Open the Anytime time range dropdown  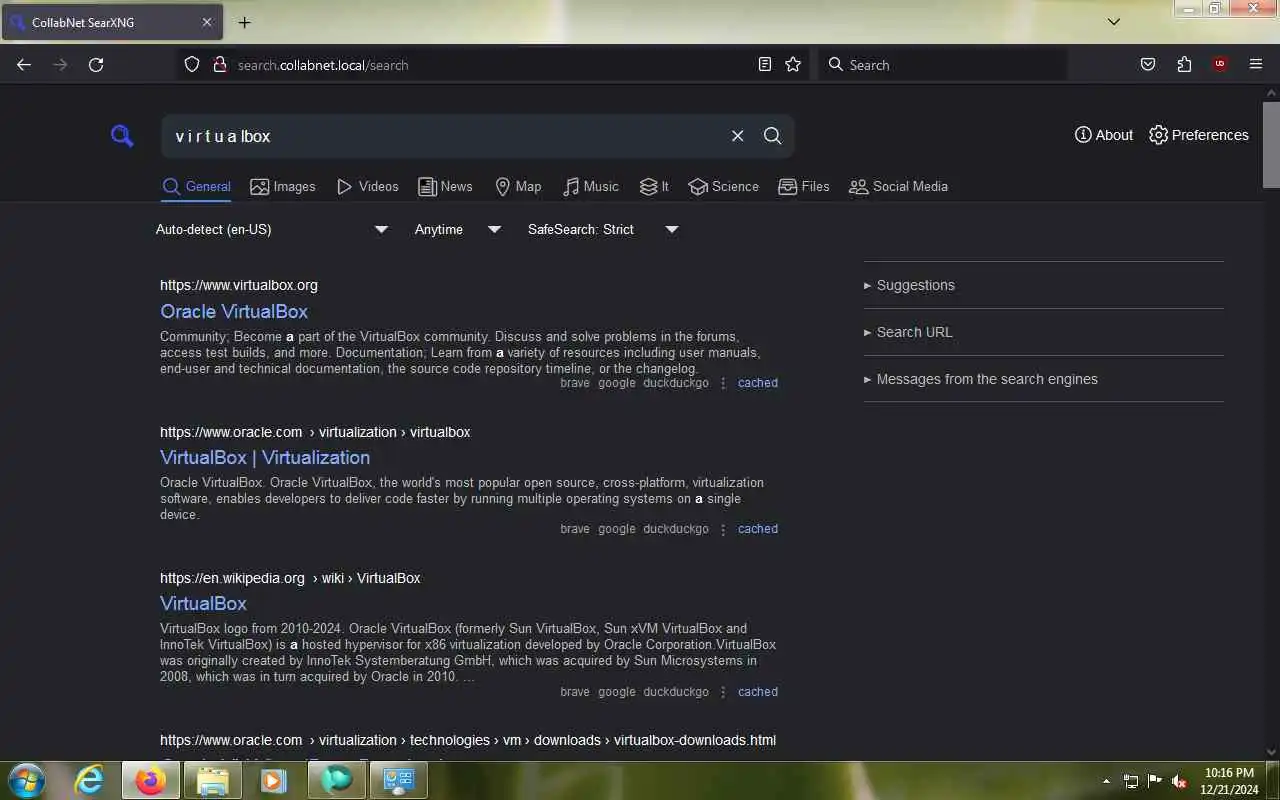458,229
